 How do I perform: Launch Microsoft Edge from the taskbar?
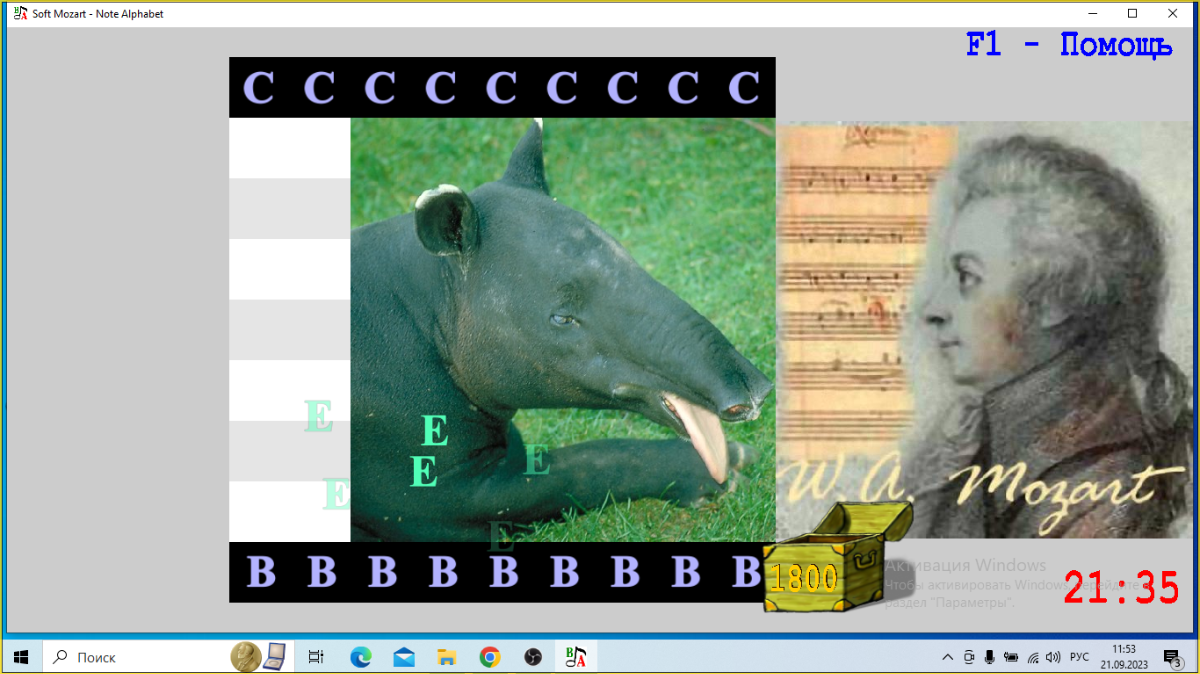[x=360, y=657]
